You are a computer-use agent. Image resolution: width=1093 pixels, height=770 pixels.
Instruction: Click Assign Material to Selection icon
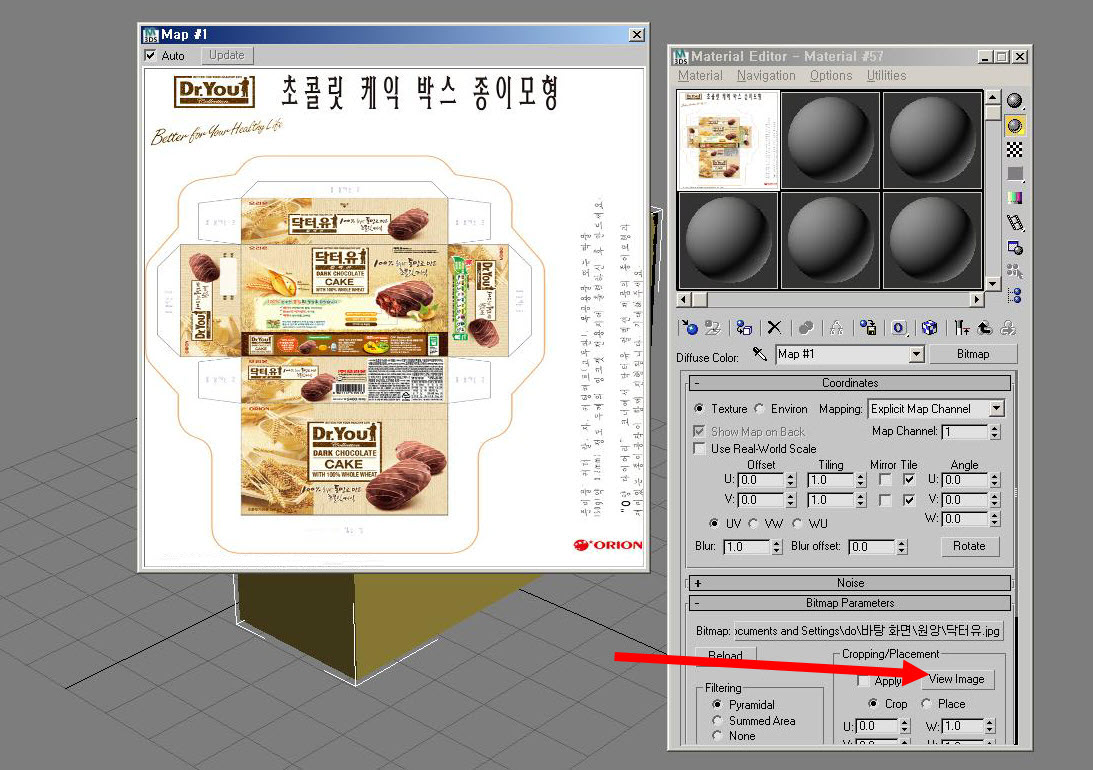(744, 328)
